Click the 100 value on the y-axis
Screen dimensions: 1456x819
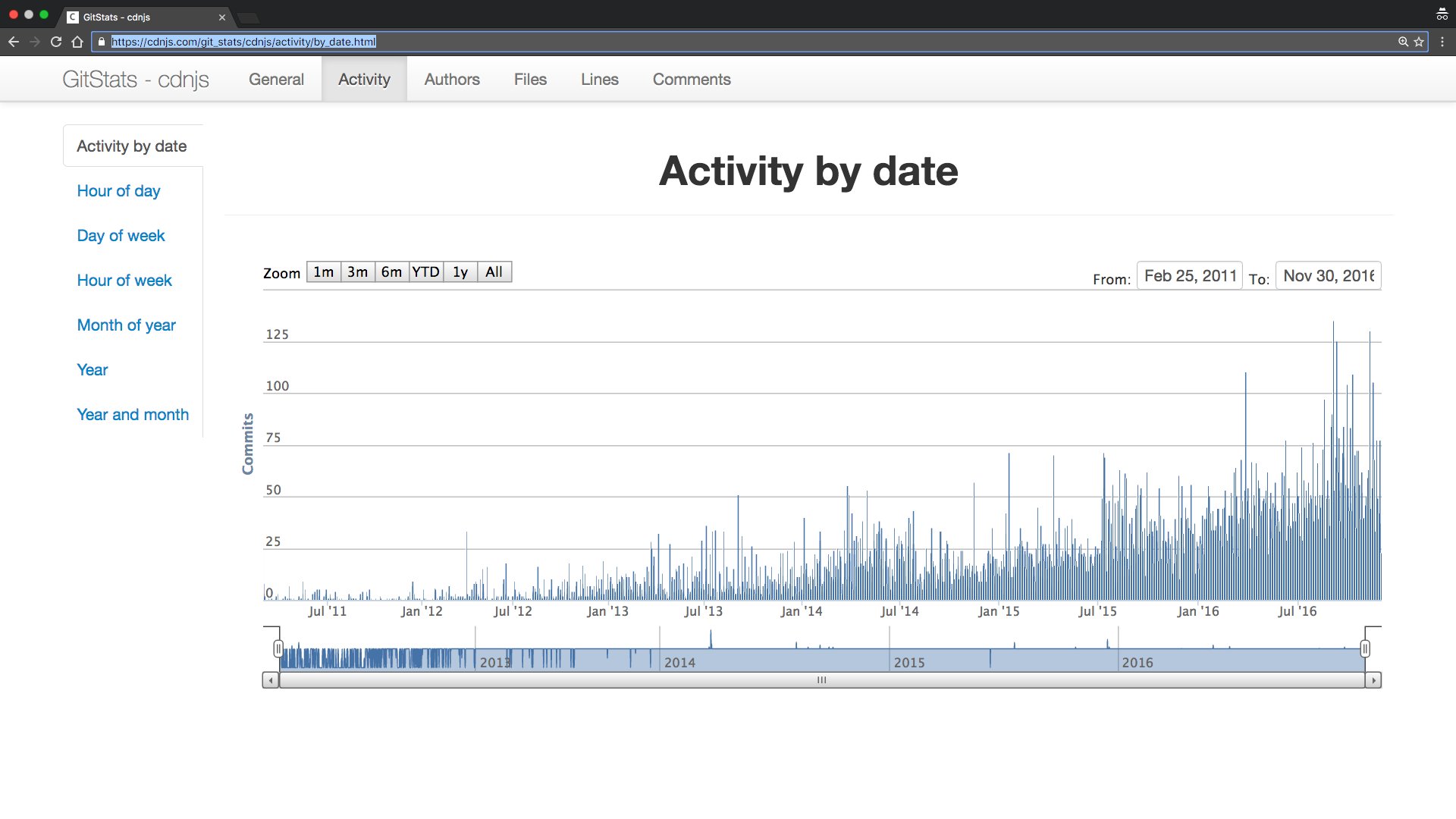(277, 386)
